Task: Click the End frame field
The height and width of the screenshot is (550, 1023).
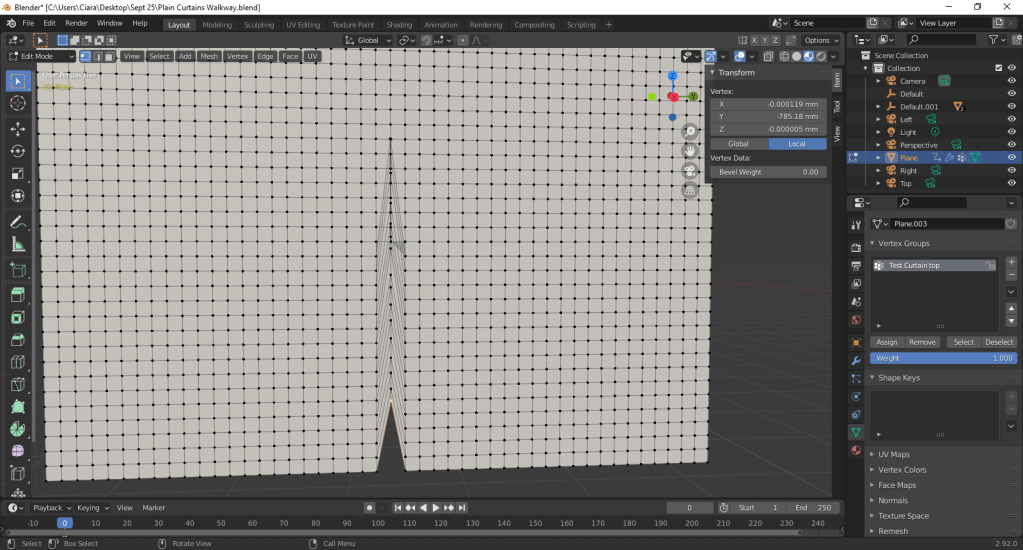Action: [x=811, y=508]
